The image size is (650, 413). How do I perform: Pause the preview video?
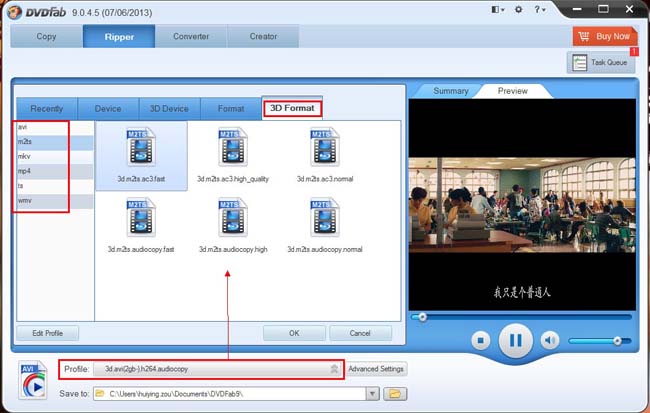tap(515, 341)
